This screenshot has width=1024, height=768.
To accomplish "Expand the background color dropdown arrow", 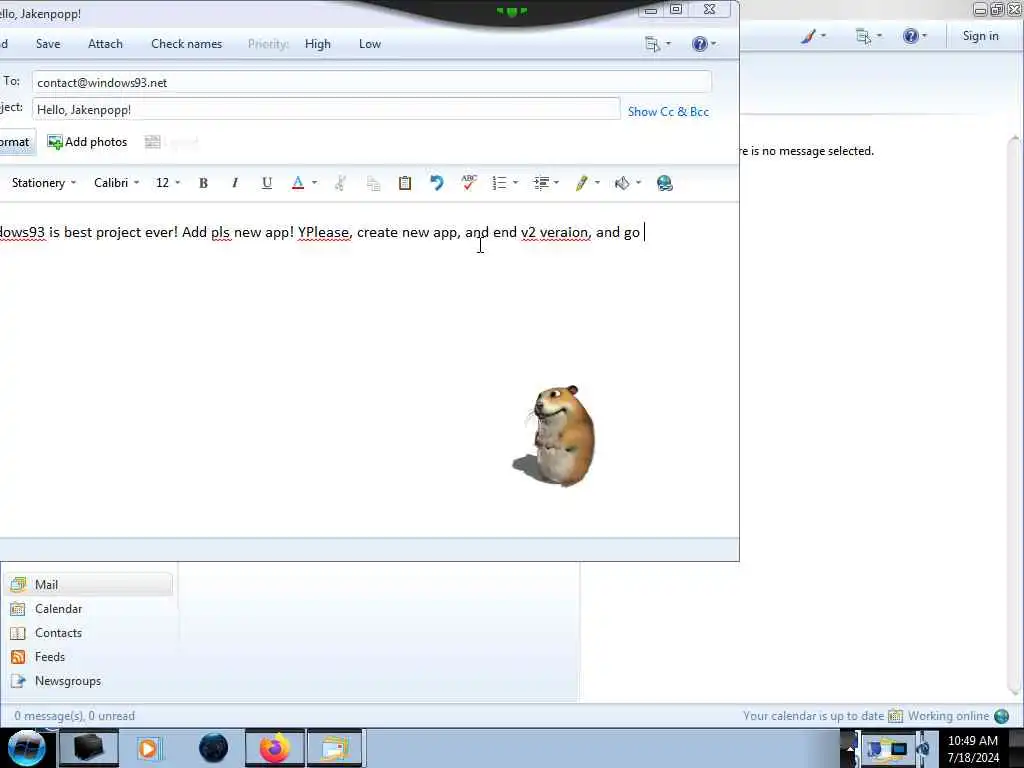I will pyautogui.click(x=638, y=183).
